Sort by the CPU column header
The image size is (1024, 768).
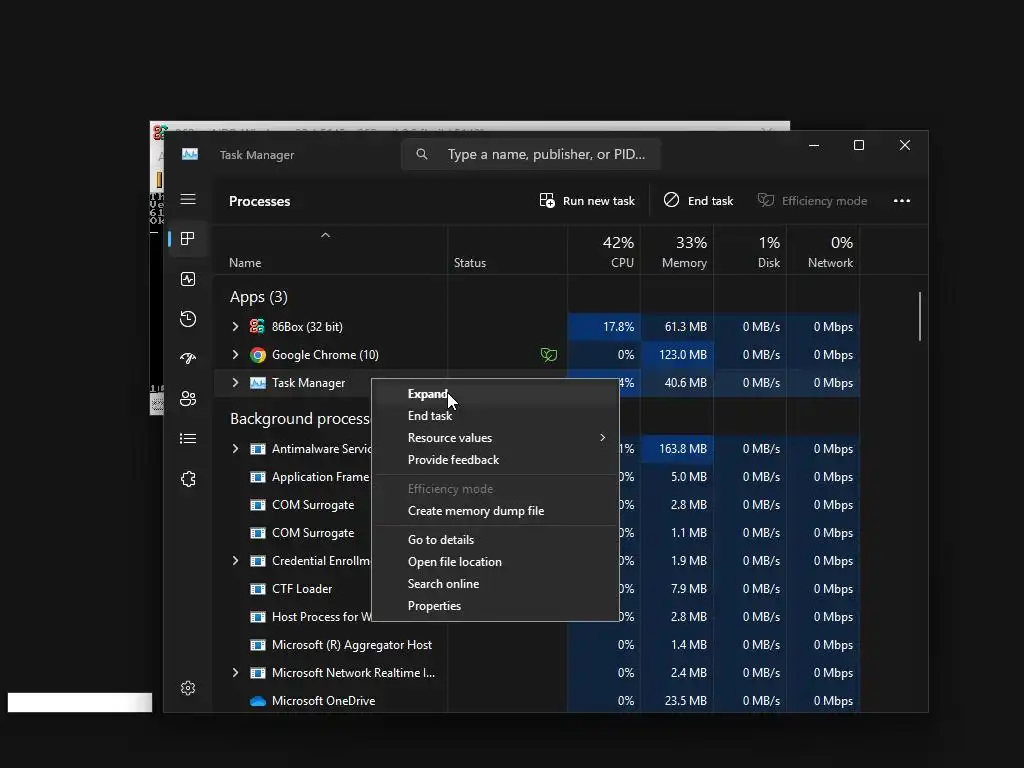pos(604,251)
